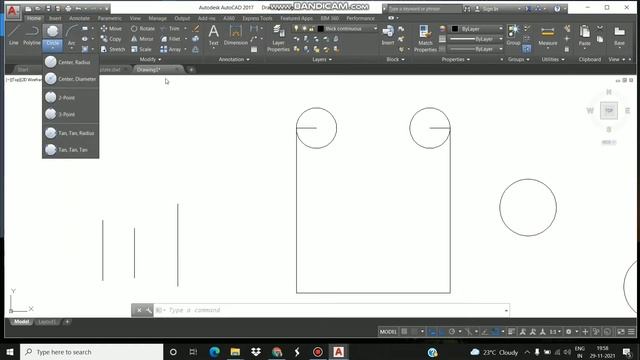
Task: Open the annotation scale 1:1 dropdown
Action: click(x=555, y=332)
